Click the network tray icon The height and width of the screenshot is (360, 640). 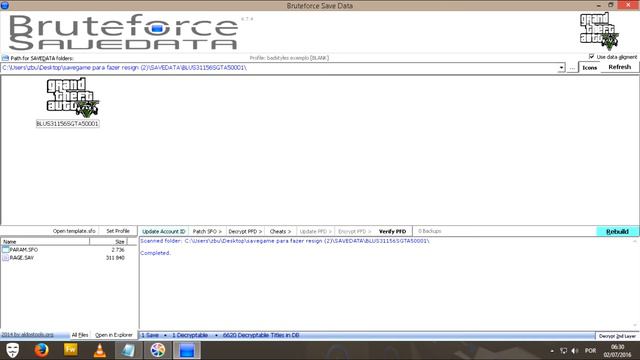tap(564, 351)
